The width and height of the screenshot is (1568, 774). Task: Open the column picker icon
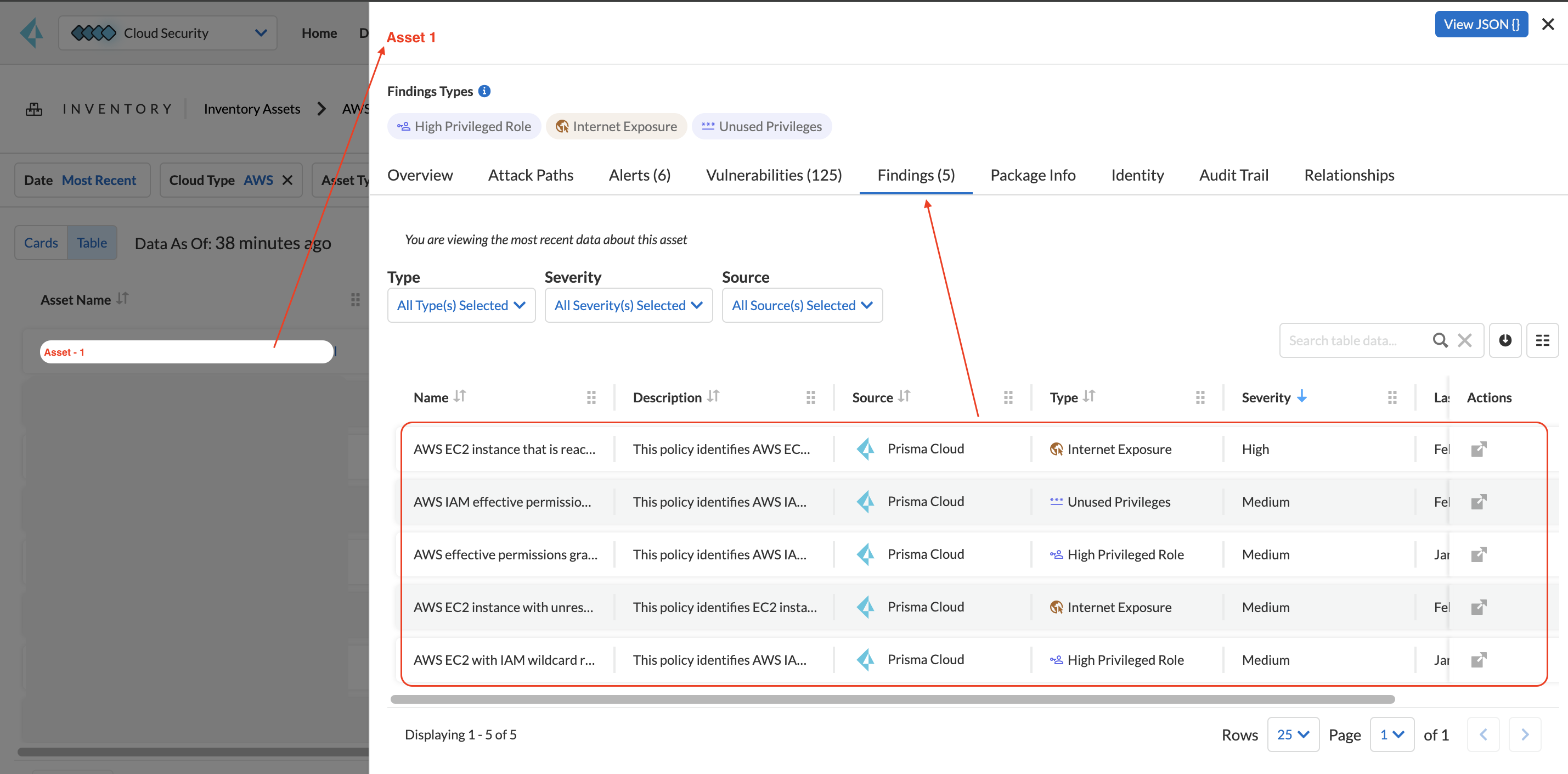point(1542,340)
